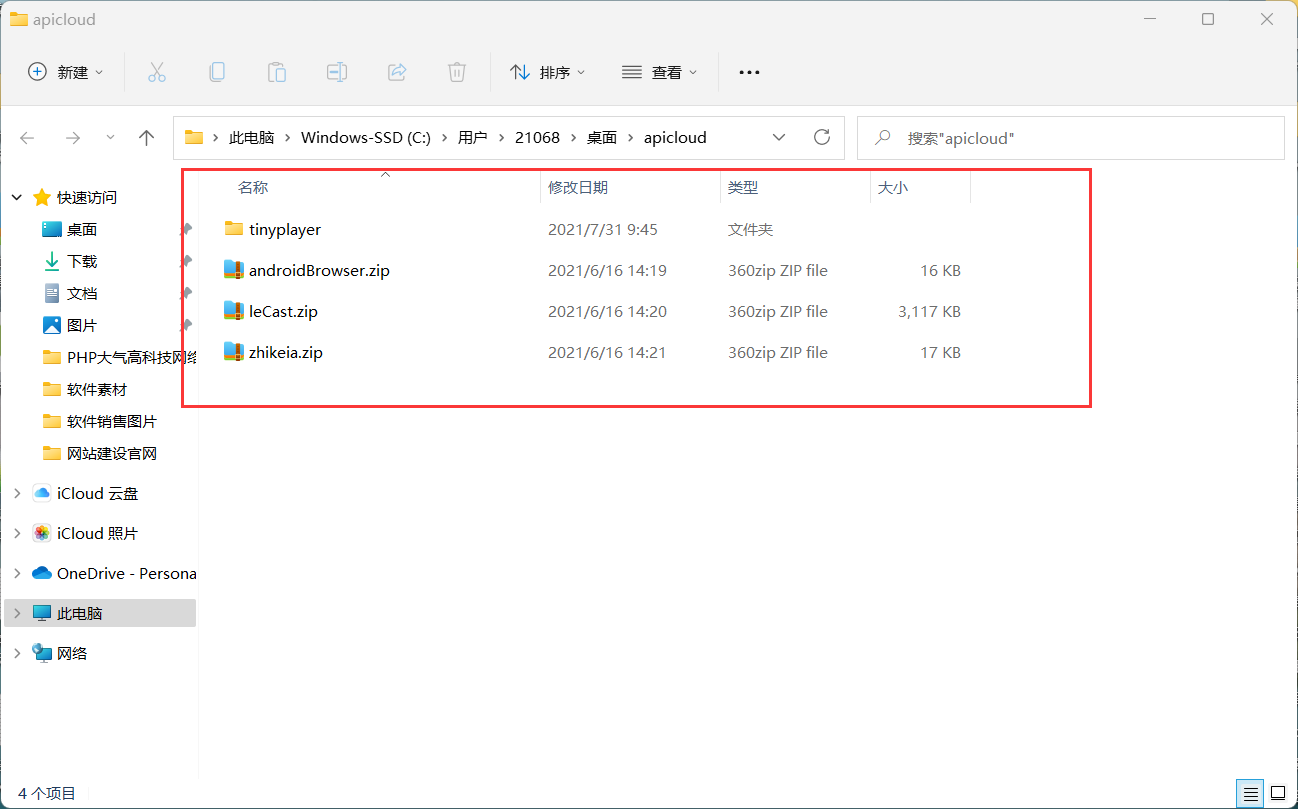Switch to details view in status bar

(x=1249, y=793)
